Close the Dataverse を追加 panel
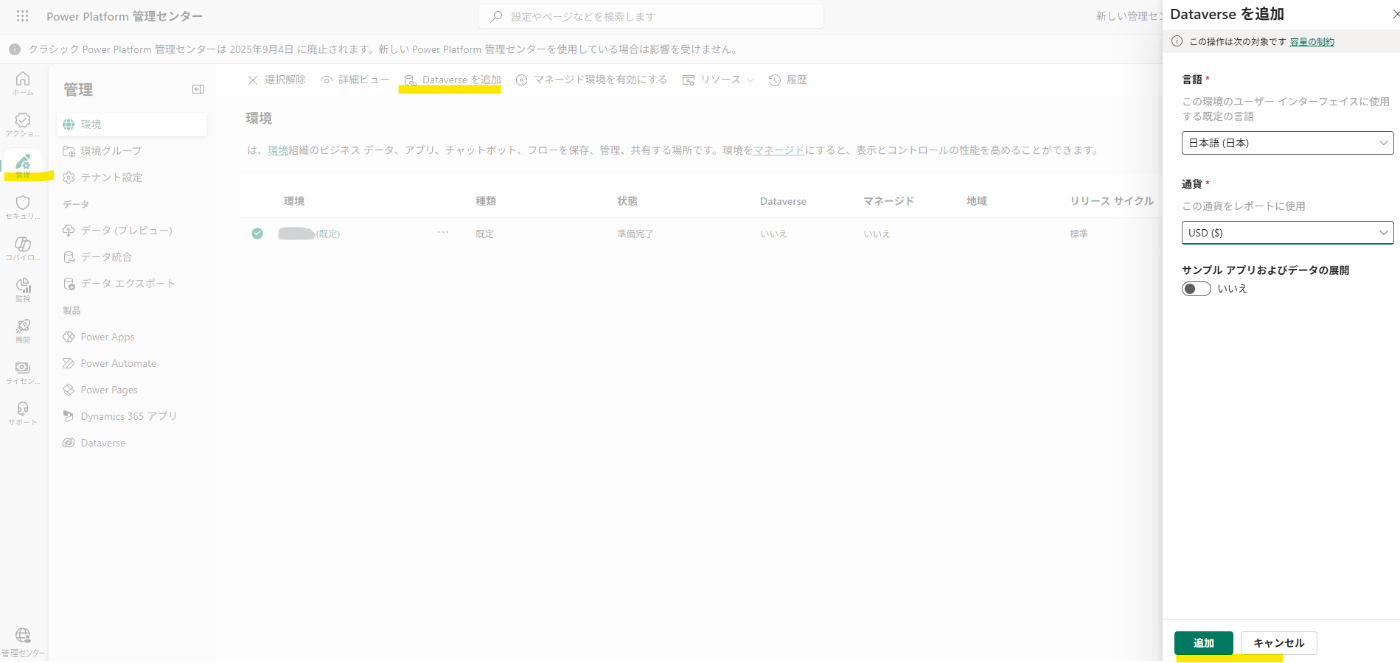Image resolution: width=1400 pixels, height=663 pixels. coord(1396,14)
